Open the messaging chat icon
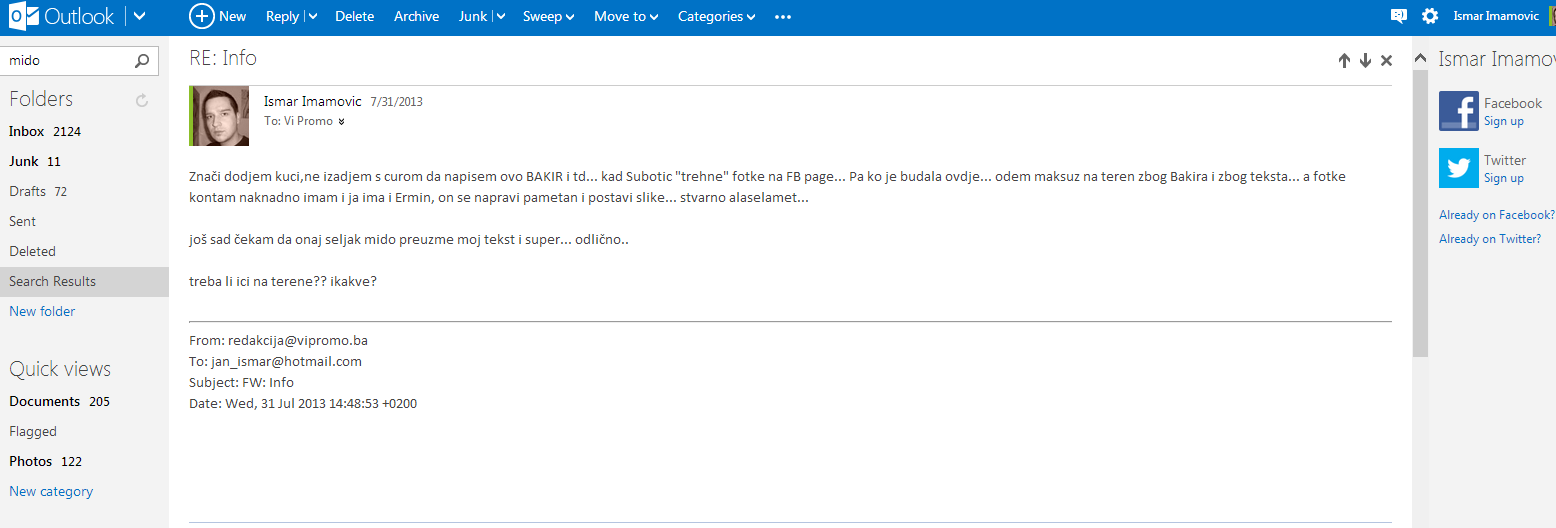The width and height of the screenshot is (1556, 528). [x=1399, y=16]
